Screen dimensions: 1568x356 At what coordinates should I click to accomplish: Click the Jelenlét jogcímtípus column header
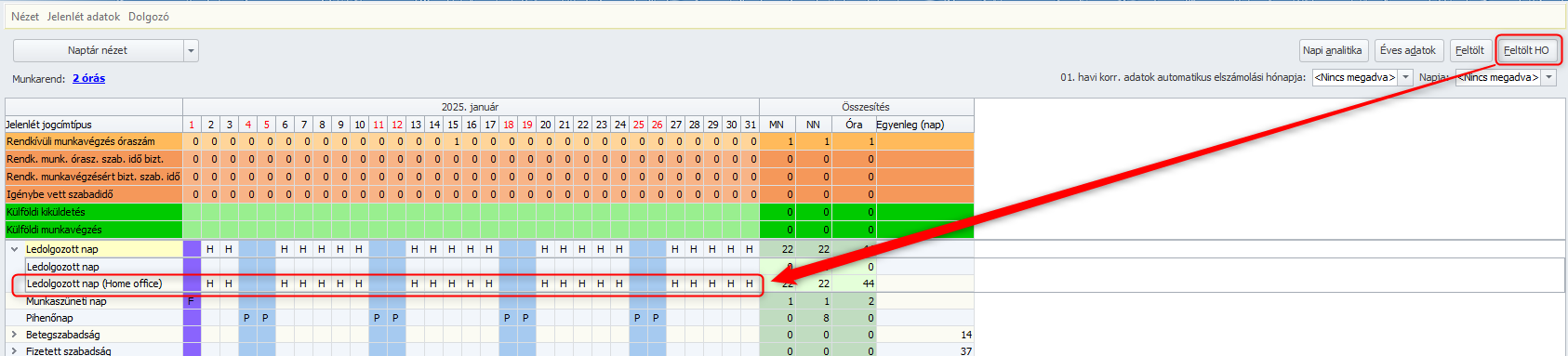pyautogui.click(x=94, y=125)
